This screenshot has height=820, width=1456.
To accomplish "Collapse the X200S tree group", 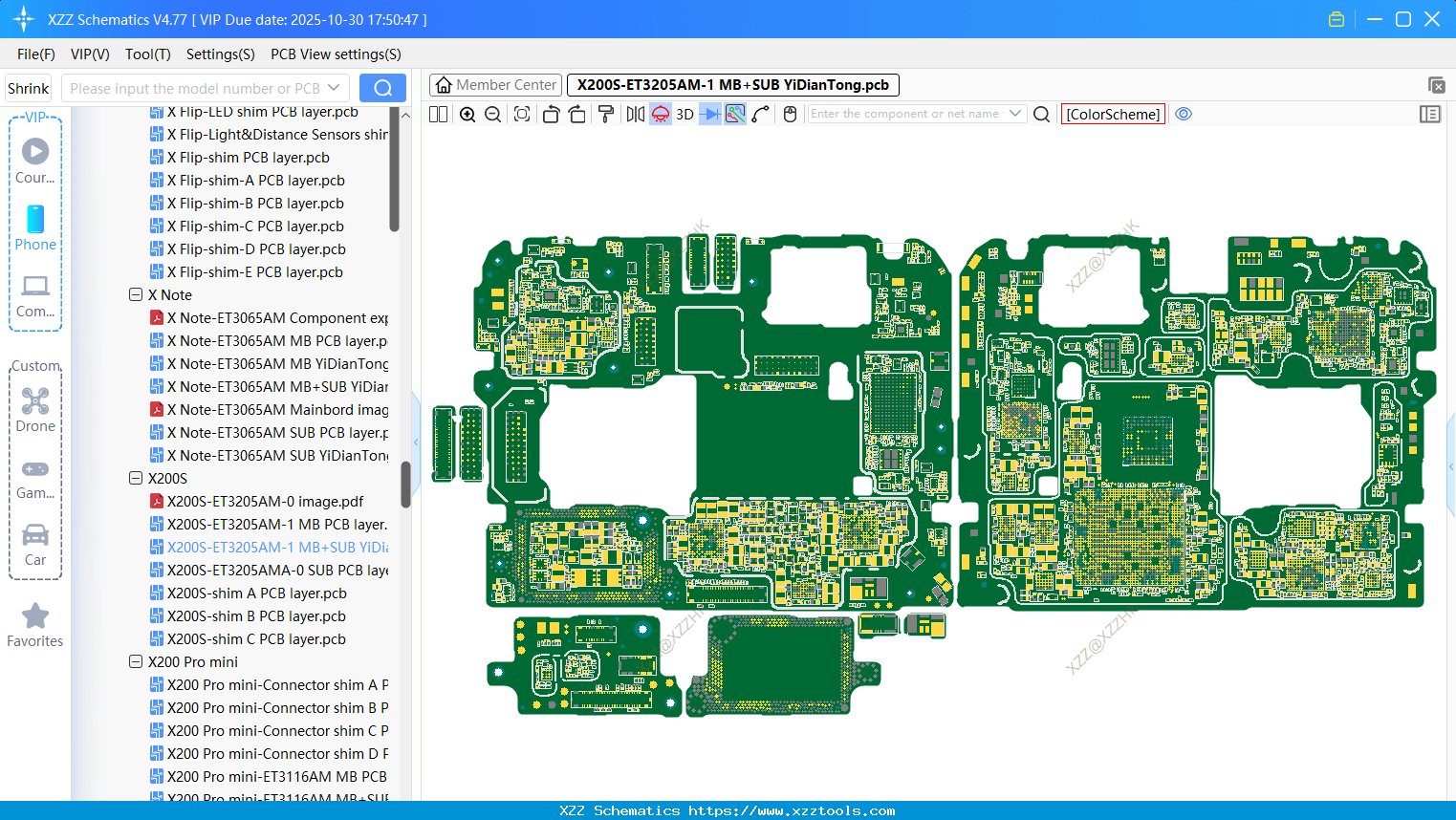I will coord(135,478).
